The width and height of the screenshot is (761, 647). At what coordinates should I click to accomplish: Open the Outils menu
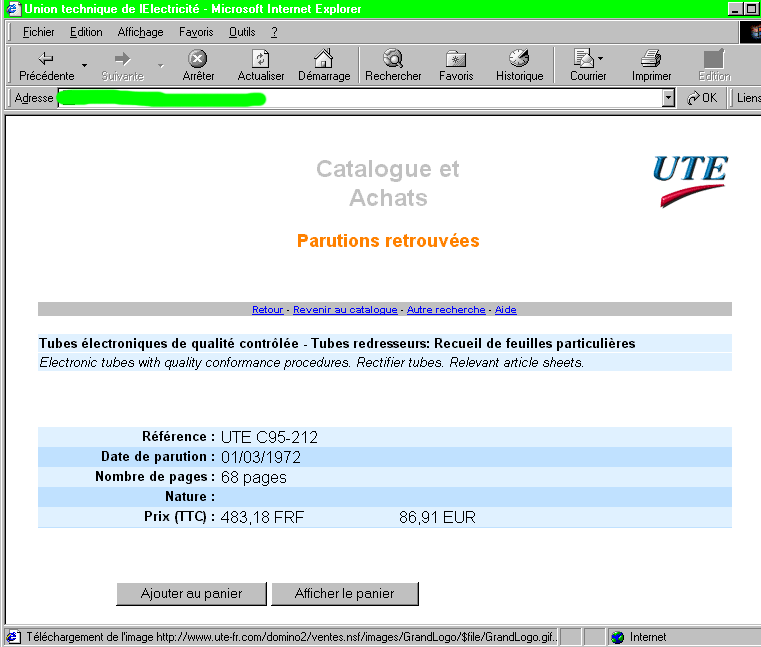[x=242, y=32]
